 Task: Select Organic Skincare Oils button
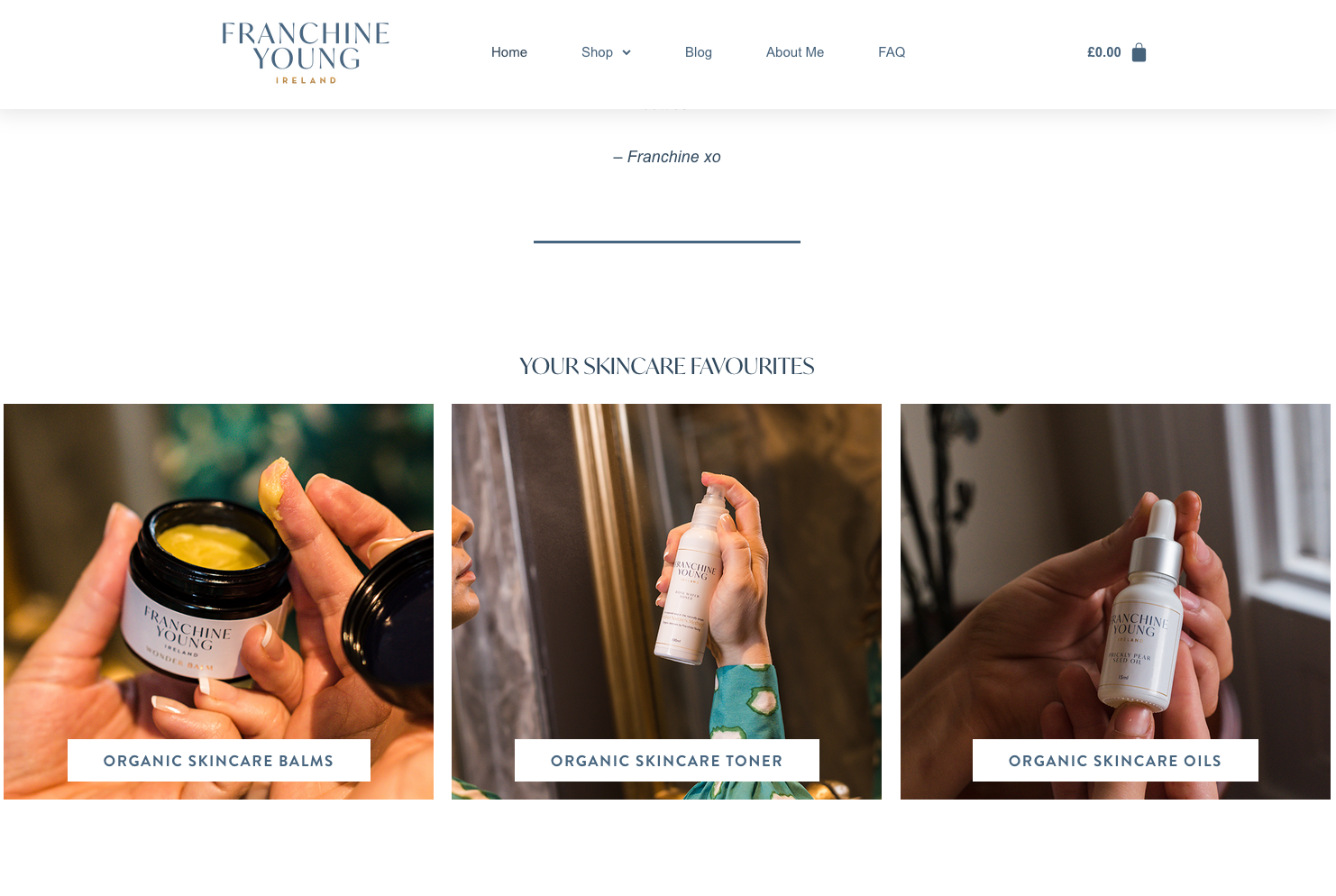pyautogui.click(x=1115, y=761)
